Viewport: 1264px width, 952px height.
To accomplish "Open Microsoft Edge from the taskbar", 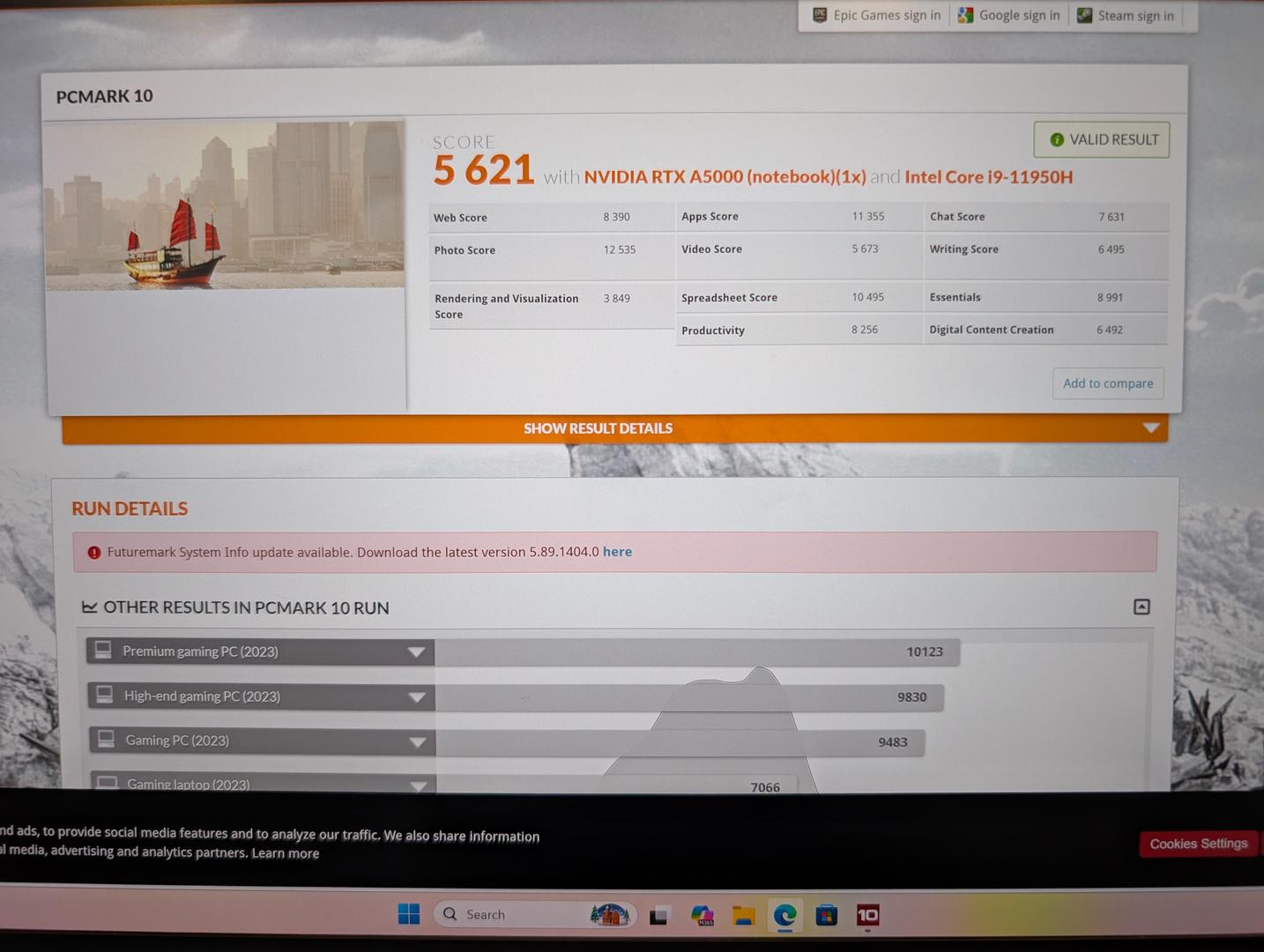I will coord(784,916).
